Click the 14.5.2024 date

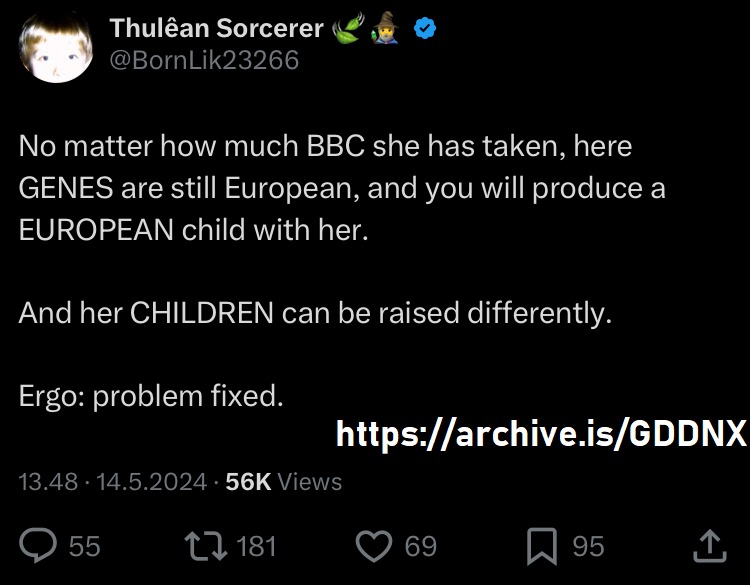tap(152, 482)
